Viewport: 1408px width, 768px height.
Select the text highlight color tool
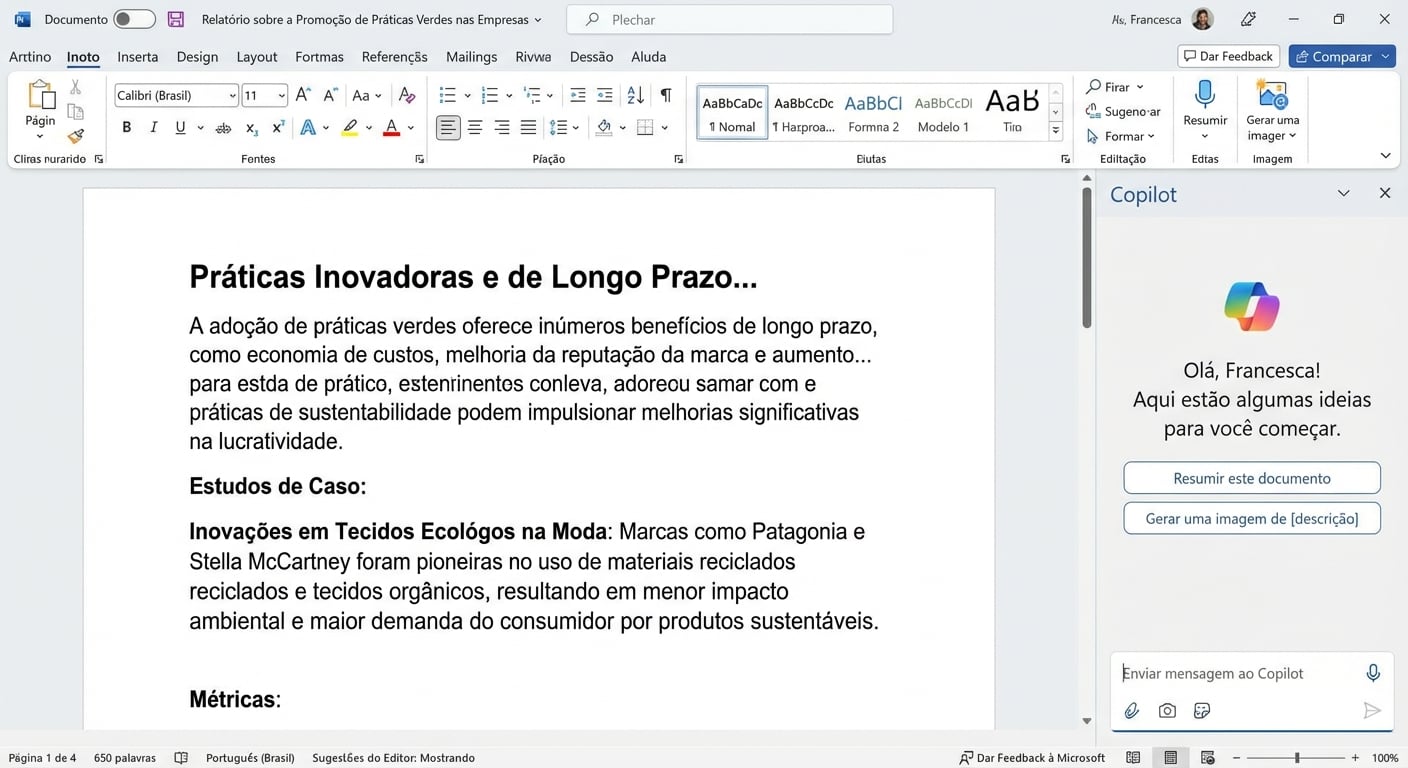[x=349, y=127]
